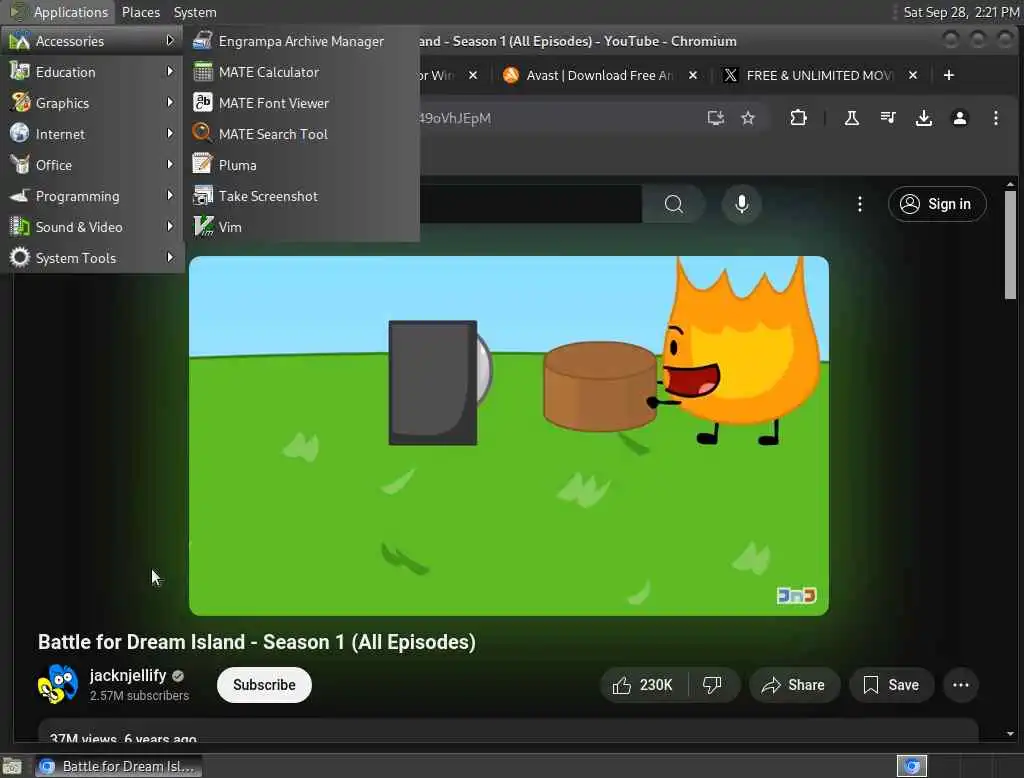The height and width of the screenshot is (778, 1024).
Task: Save the video to a playlist
Action: [x=891, y=685]
